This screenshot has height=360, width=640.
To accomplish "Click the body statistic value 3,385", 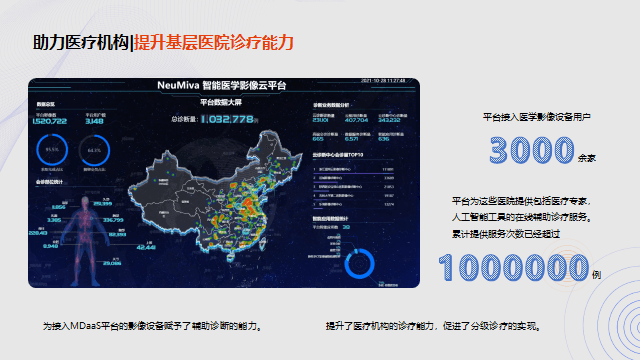I will pyautogui.click(x=54, y=220).
